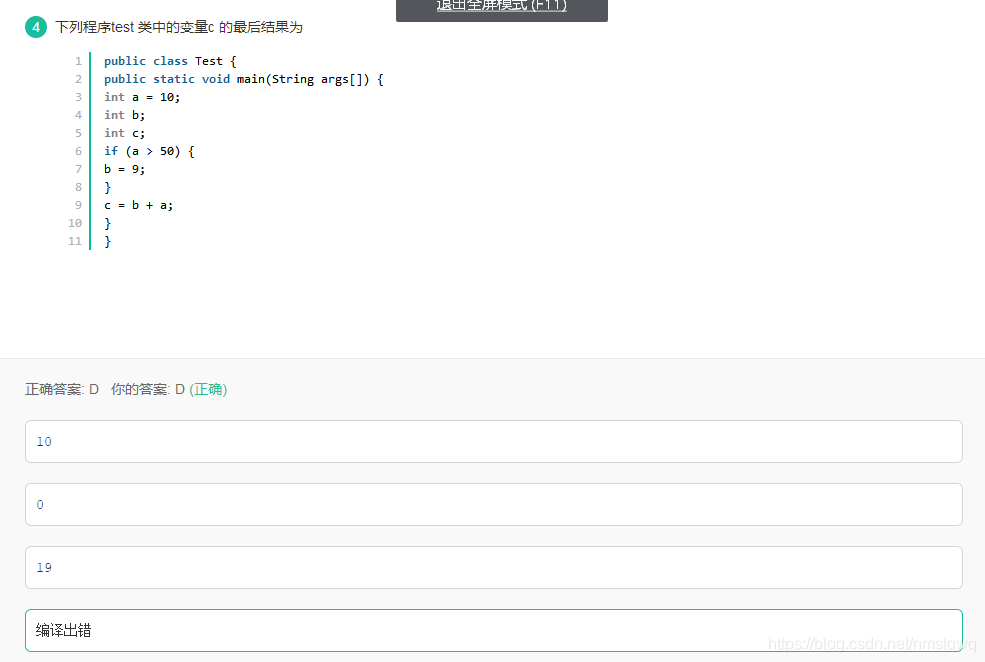Select answer option '0'
This screenshot has height=662, width=985.
click(x=494, y=504)
